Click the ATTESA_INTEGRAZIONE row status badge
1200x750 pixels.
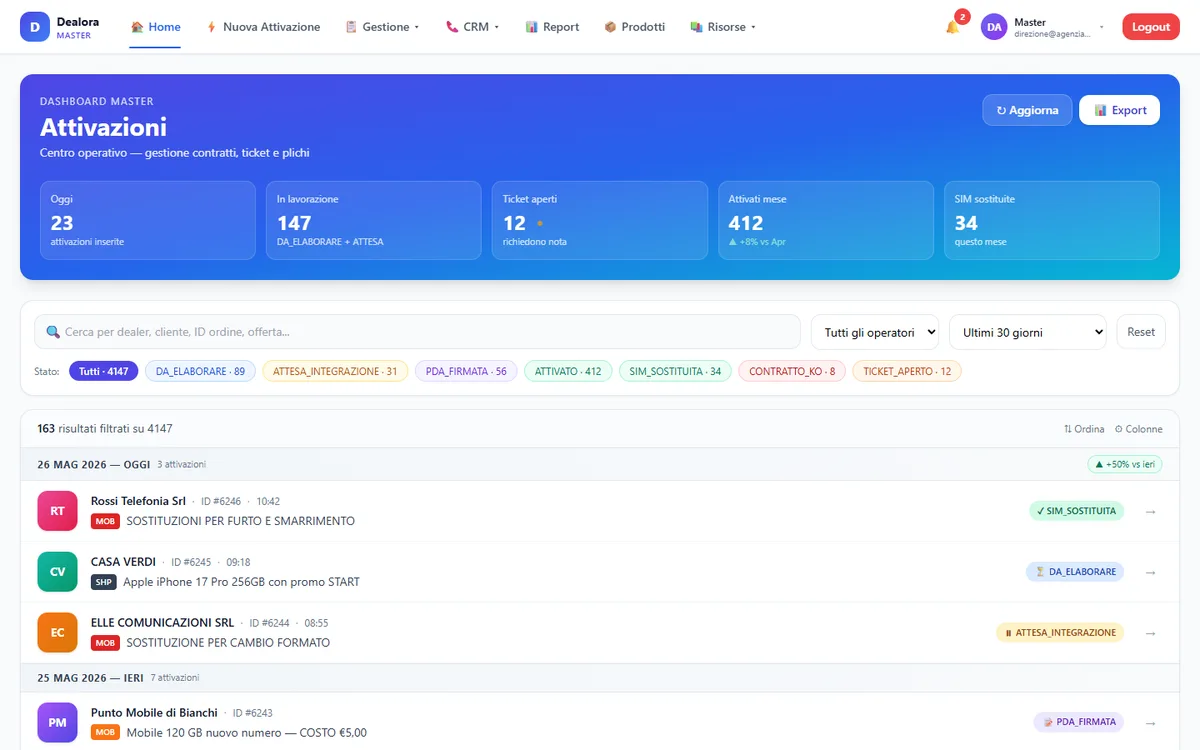pyautogui.click(x=1060, y=633)
